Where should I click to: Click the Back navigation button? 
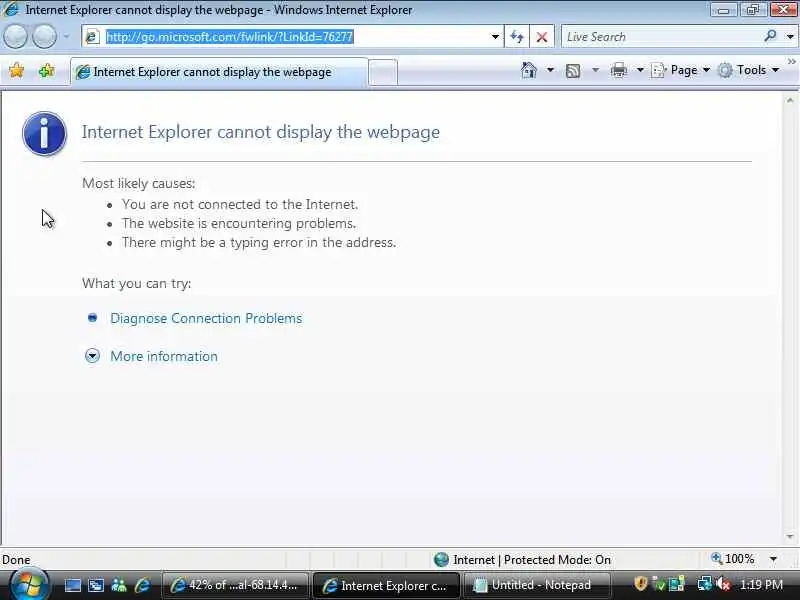(x=15, y=37)
